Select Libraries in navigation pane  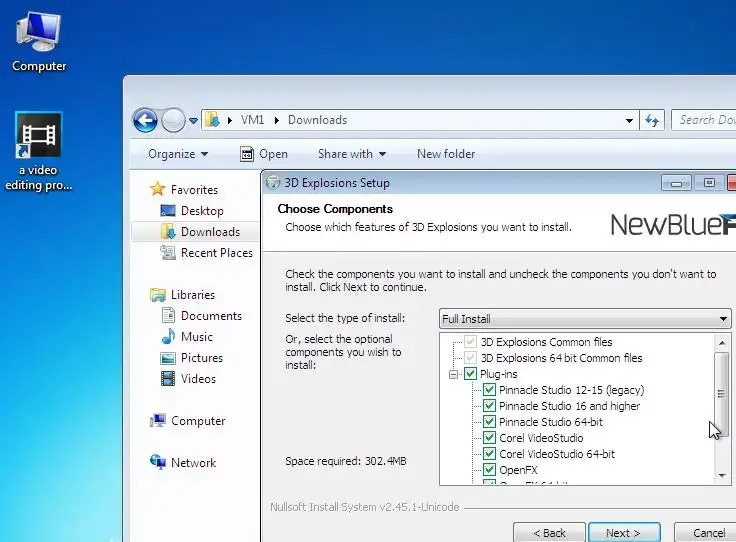193,295
